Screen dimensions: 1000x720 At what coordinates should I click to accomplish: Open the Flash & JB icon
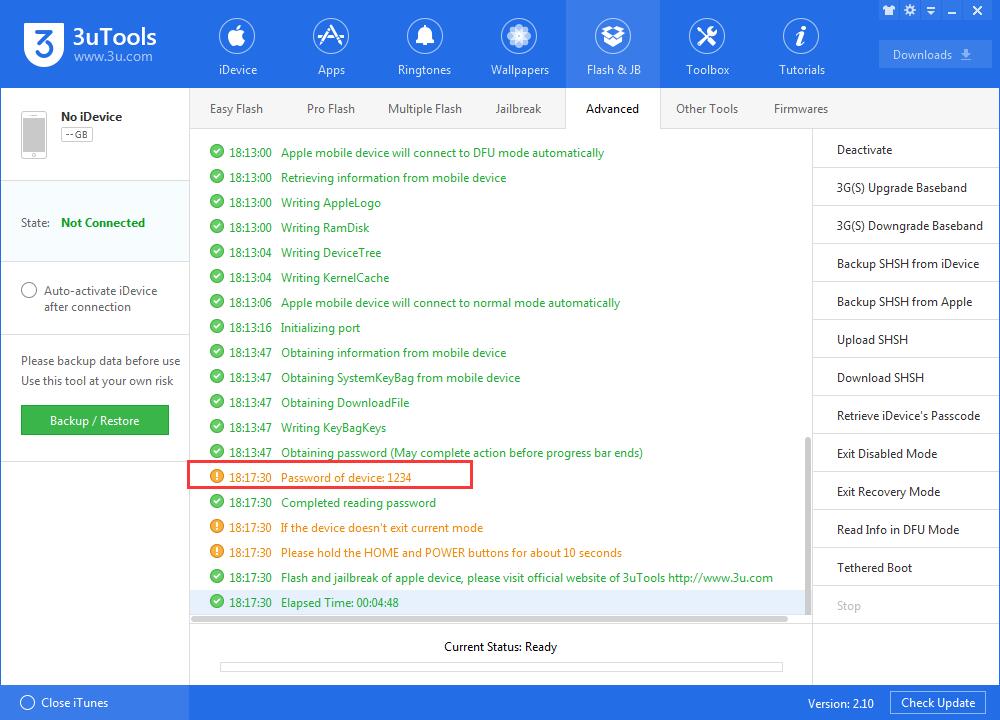point(613,36)
